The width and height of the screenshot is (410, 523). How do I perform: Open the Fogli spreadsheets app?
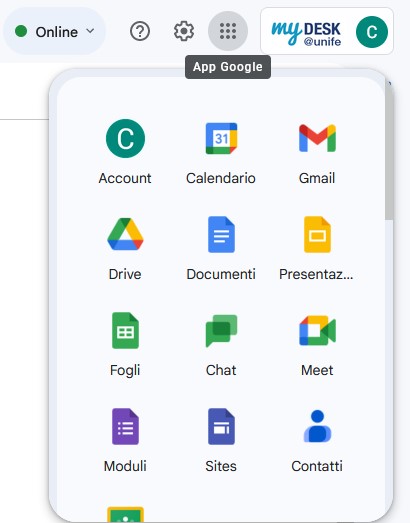[x=125, y=330]
